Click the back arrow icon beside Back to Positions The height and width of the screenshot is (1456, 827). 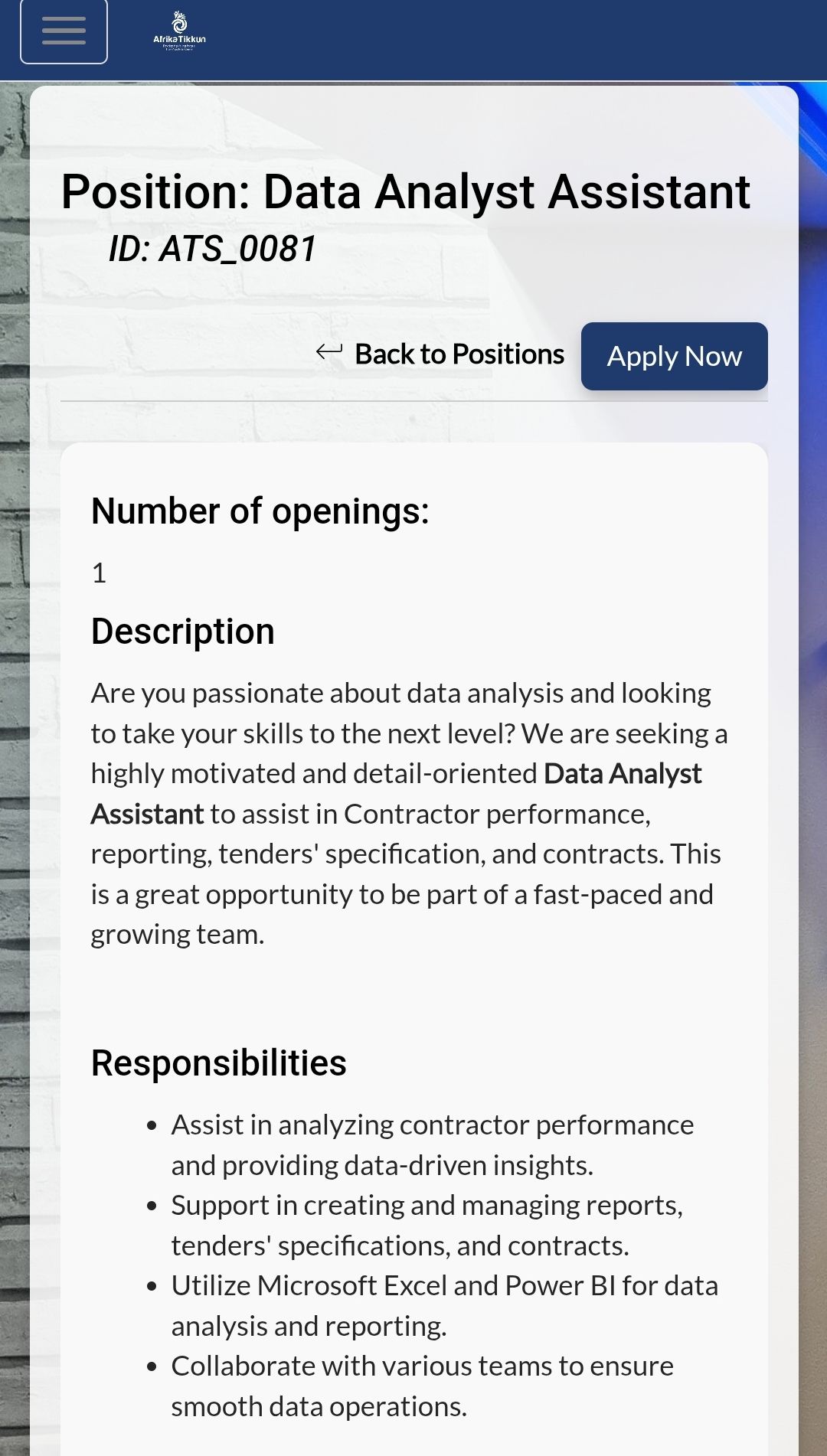[329, 352]
